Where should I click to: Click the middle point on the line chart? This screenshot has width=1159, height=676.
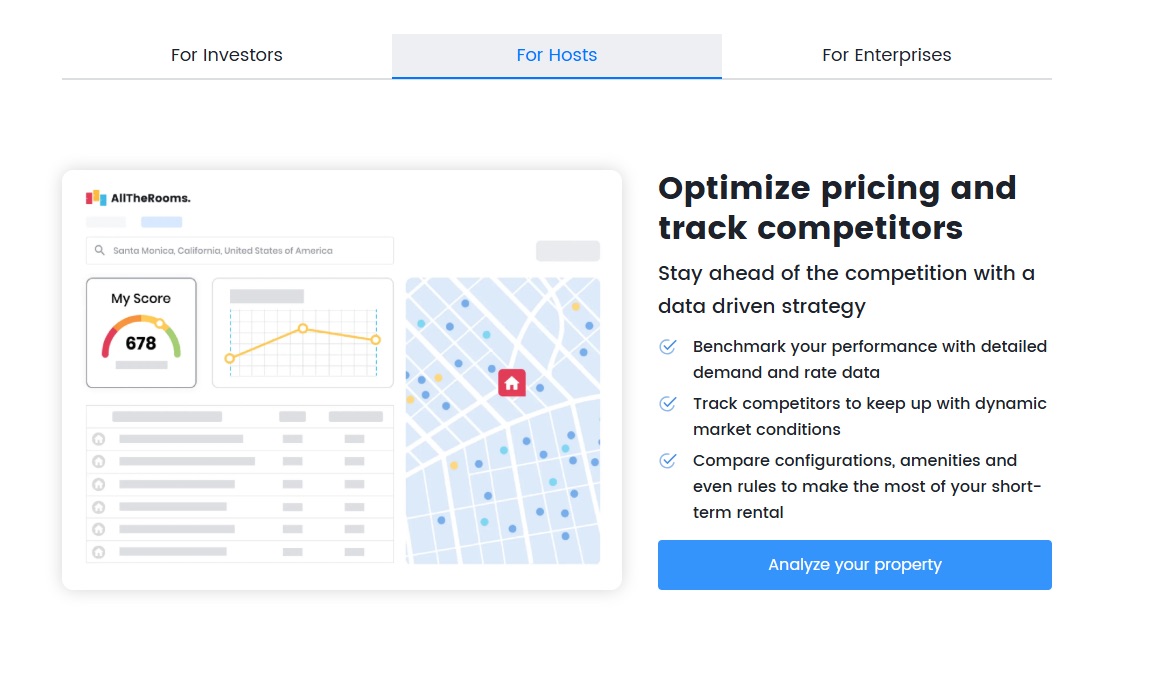(302, 328)
